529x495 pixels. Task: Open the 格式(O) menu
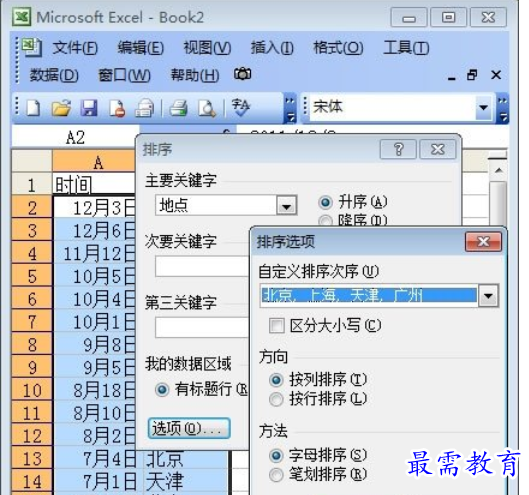point(338,48)
